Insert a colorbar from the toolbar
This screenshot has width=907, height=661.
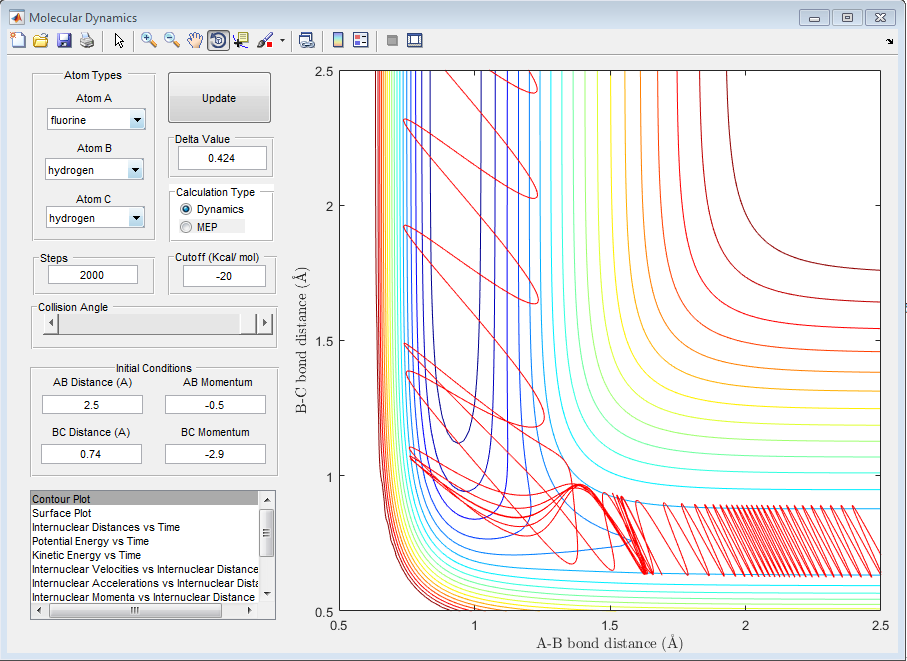pyautogui.click(x=338, y=40)
